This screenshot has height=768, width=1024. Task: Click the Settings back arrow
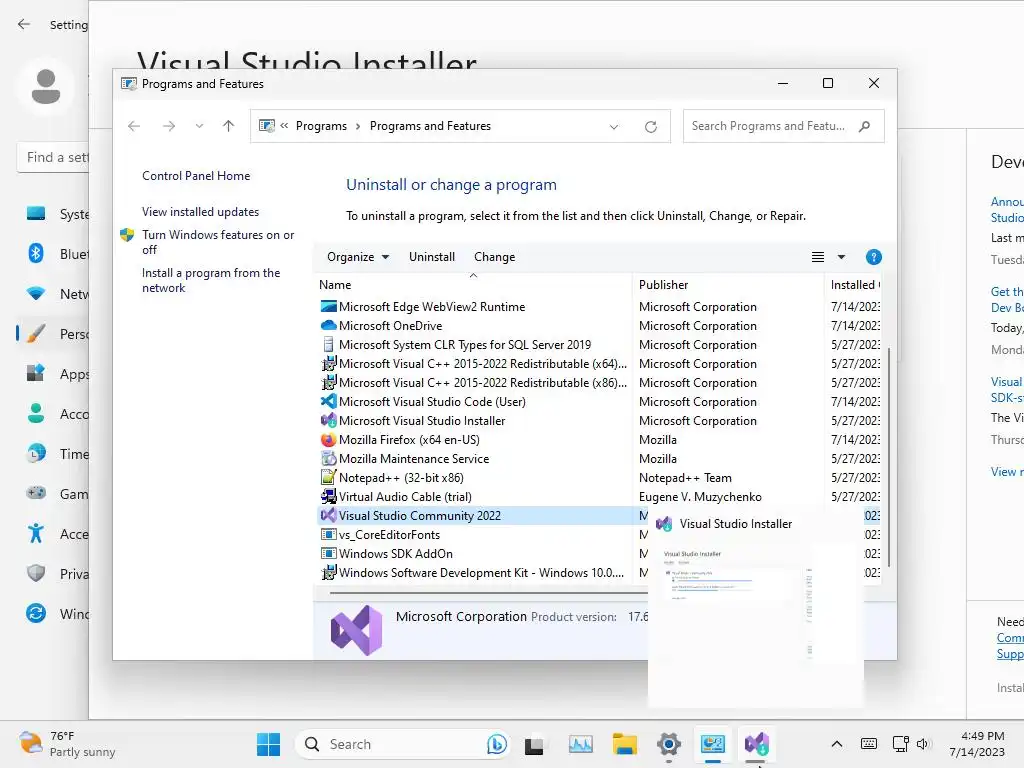pyautogui.click(x=24, y=24)
